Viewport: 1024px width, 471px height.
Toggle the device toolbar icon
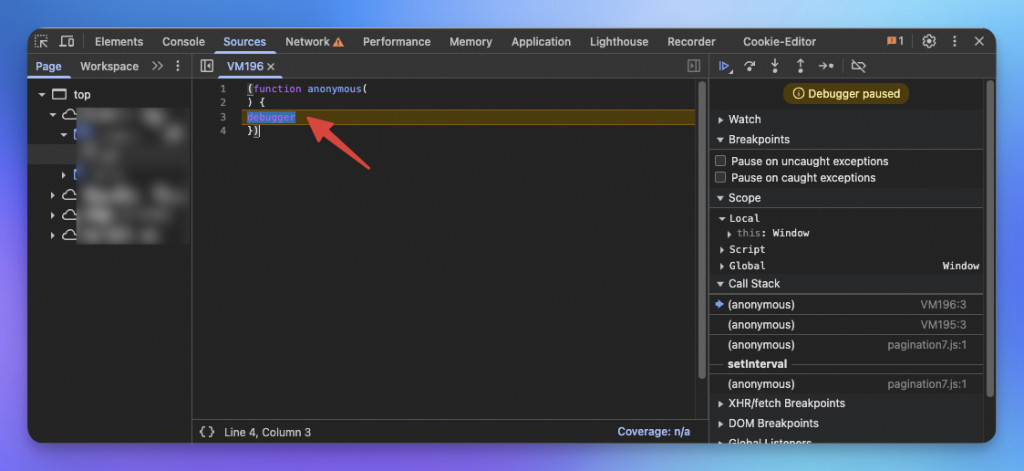[67, 41]
